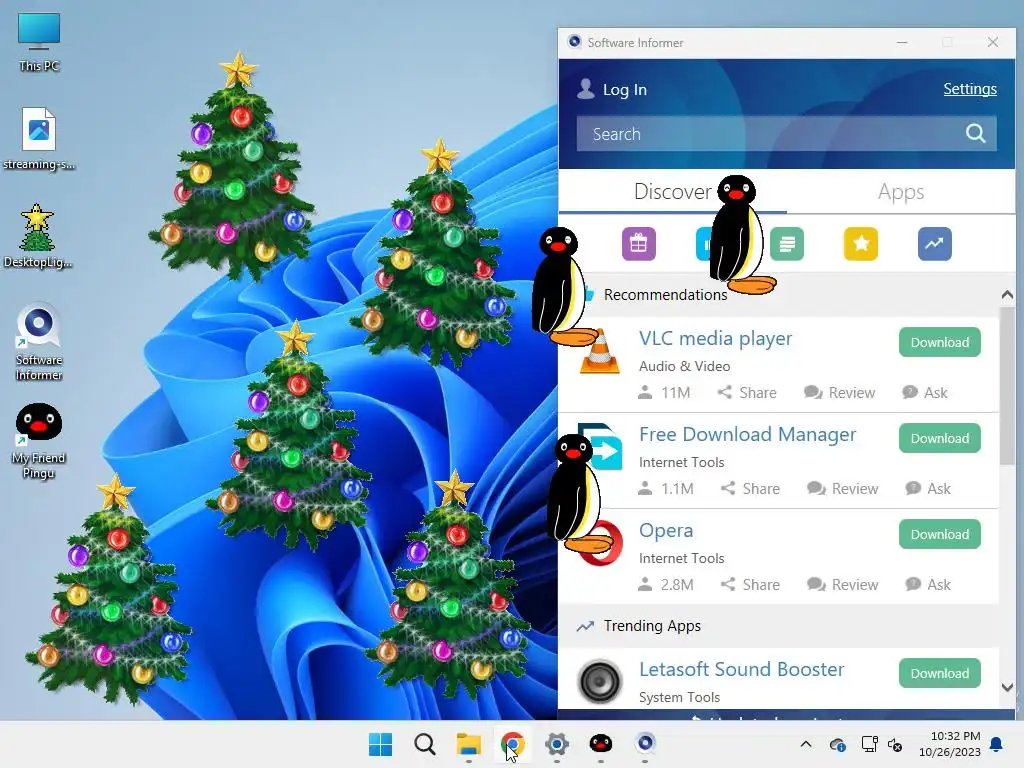Open the blue trending chart icon
The image size is (1024, 768).
935,244
